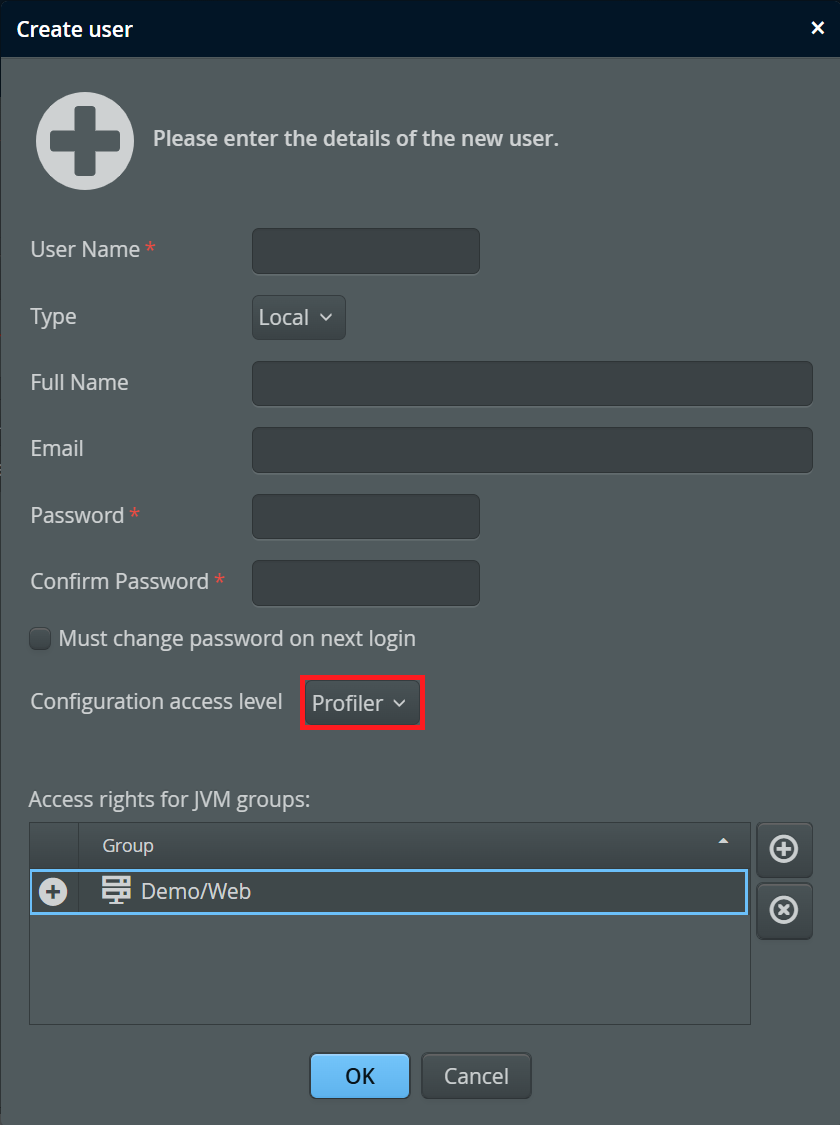Expand the Demo/Web row plus icon

point(53,892)
